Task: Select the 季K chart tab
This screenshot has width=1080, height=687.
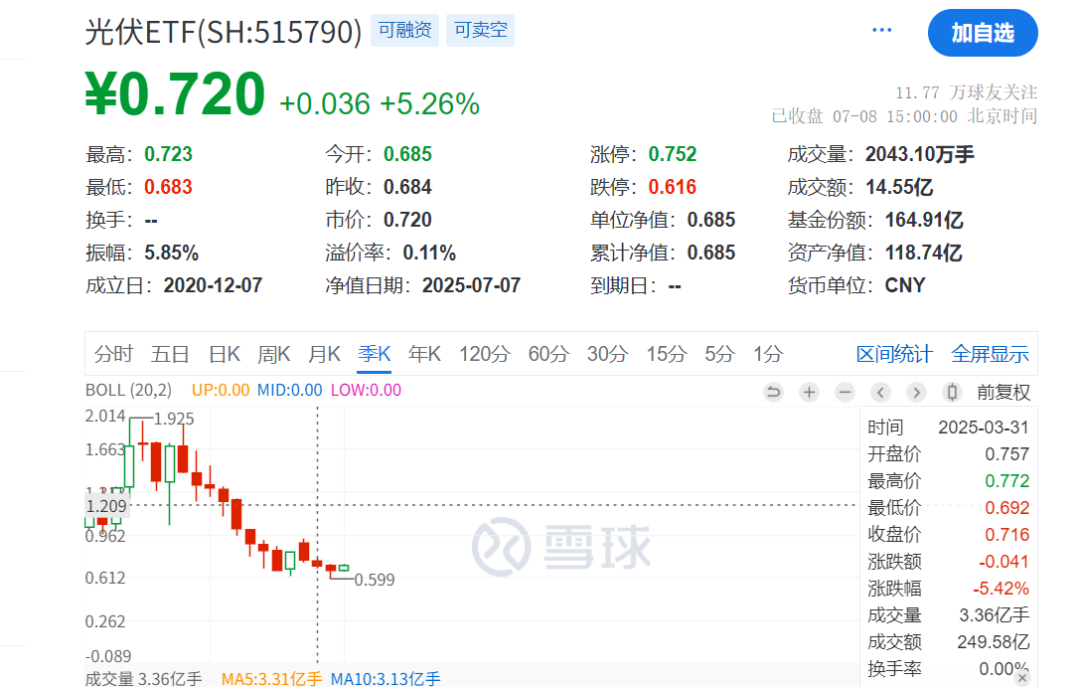Action: click(375, 354)
